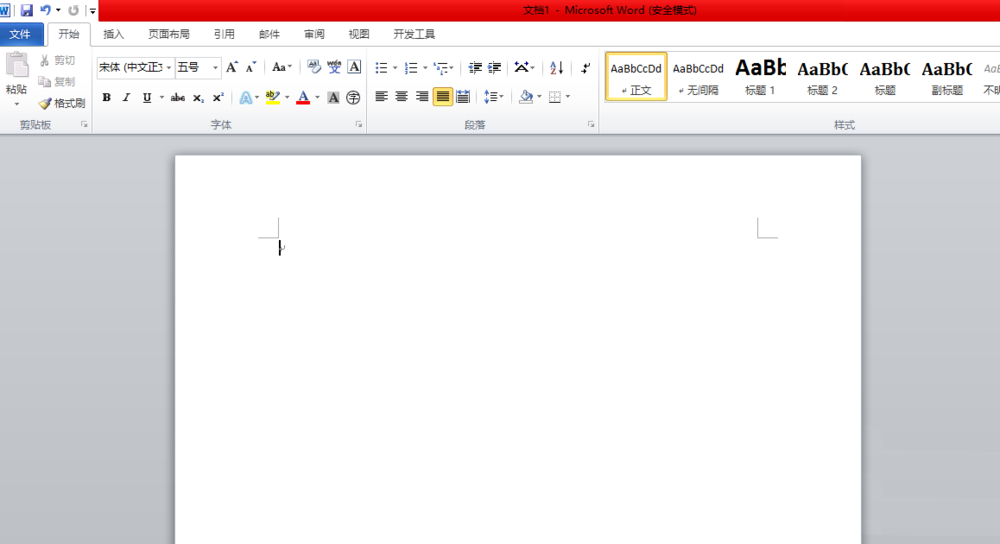Open the Clipboard pane launcher
Viewport: 1000px width, 544px height.
(x=84, y=125)
